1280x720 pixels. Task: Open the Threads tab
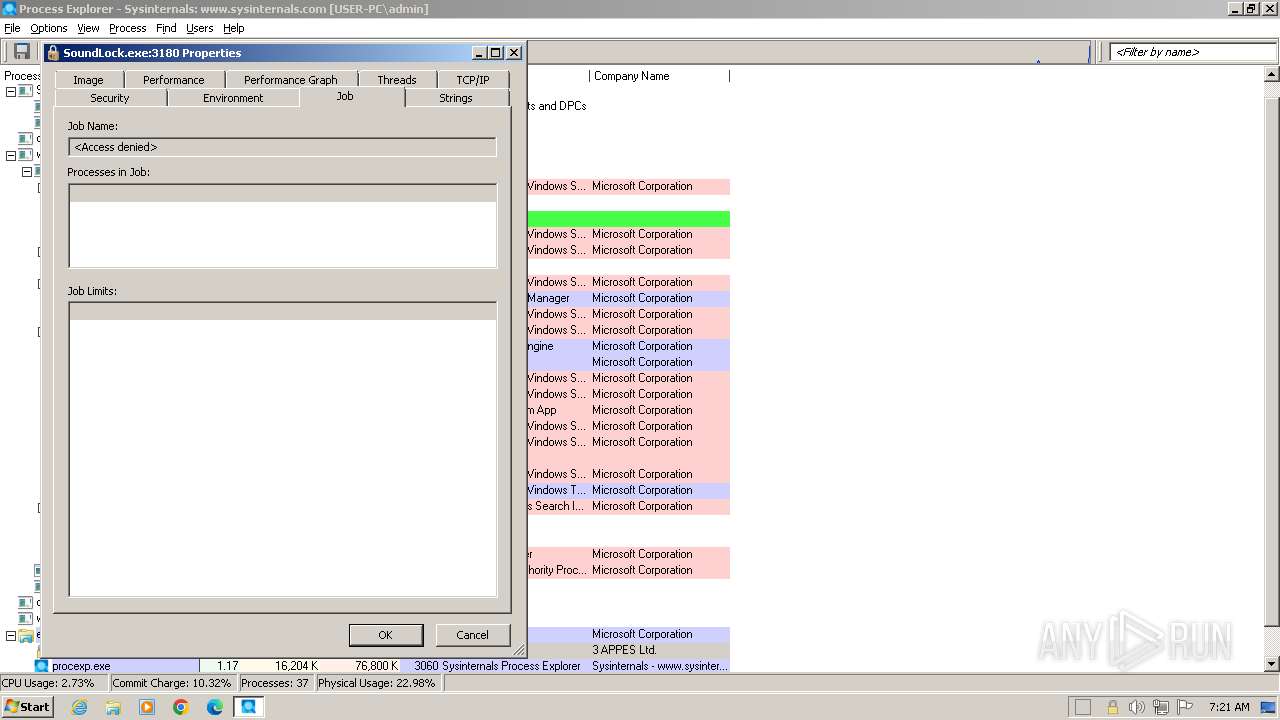click(397, 80)
